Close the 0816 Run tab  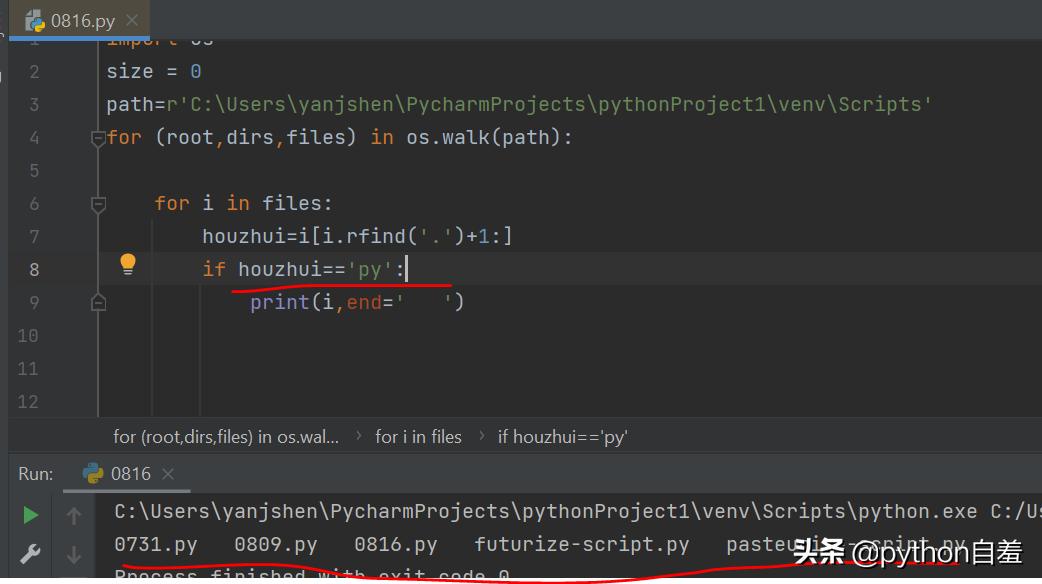point(168,474)
